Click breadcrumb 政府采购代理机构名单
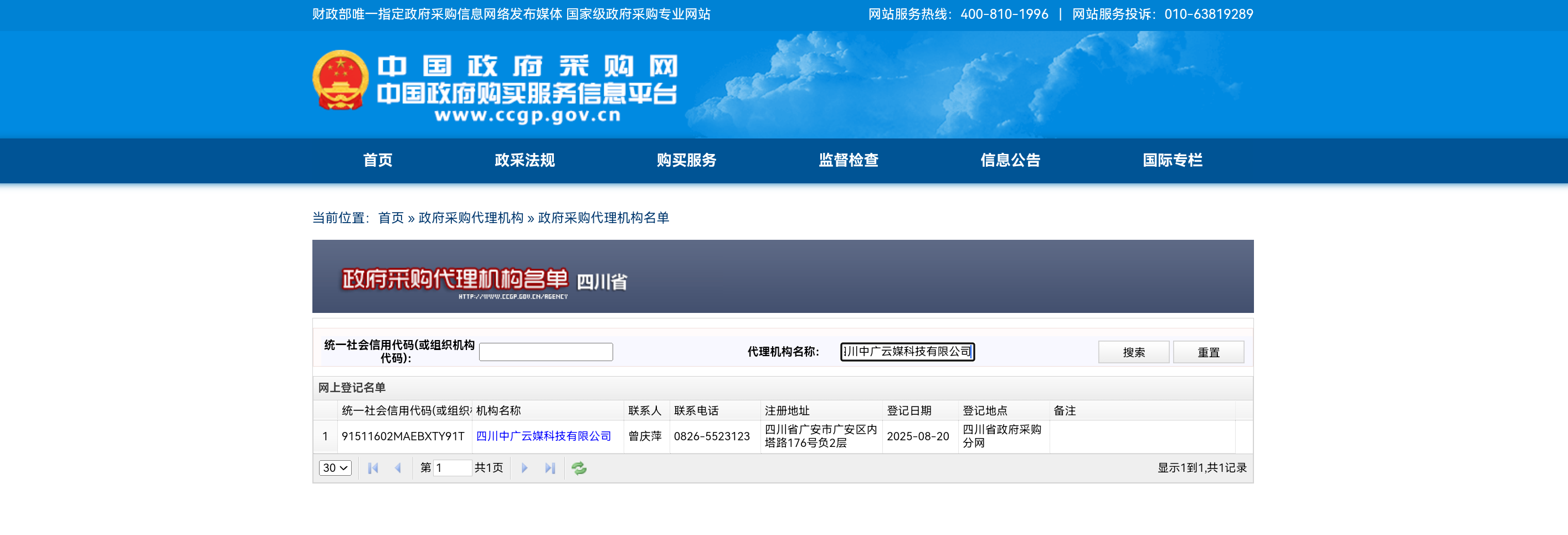The width and height of the screenshot is (1568, 535). click(603, 218)
